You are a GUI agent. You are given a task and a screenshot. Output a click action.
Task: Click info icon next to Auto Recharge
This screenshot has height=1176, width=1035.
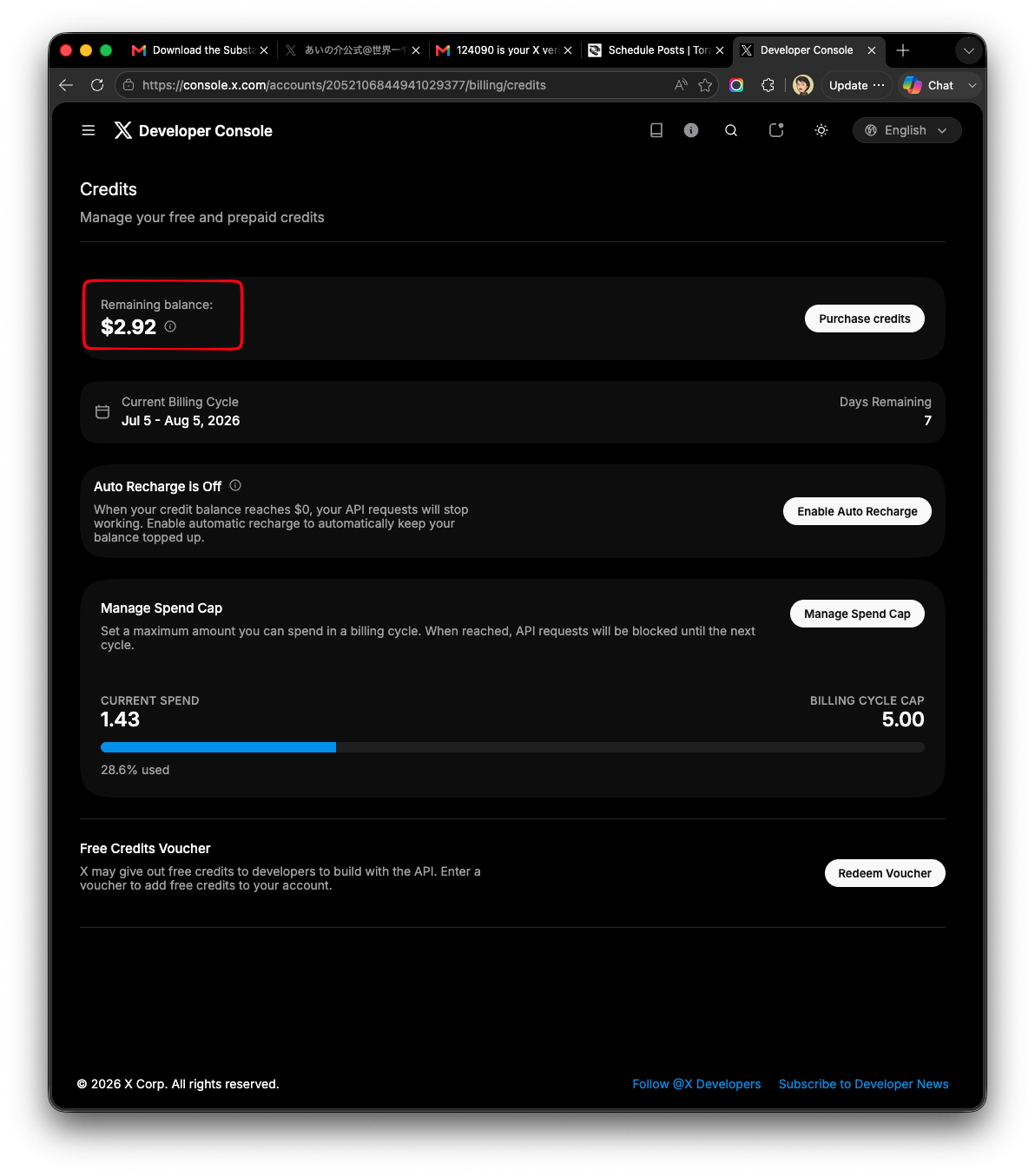[x=235, y=485]
